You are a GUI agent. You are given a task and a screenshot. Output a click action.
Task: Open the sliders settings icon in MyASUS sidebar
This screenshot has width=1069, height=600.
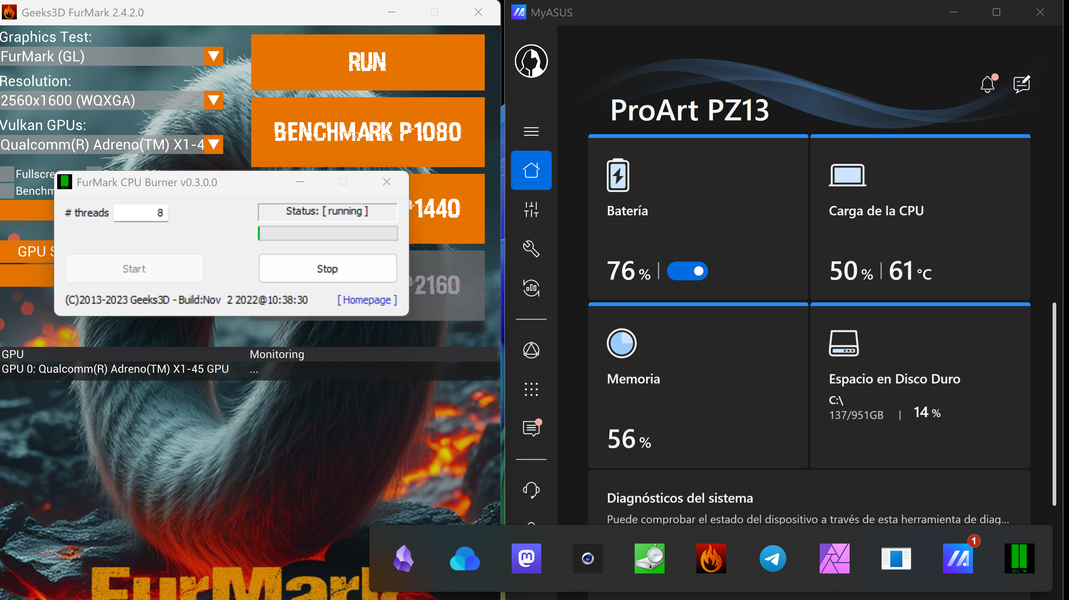click(531, 209)
